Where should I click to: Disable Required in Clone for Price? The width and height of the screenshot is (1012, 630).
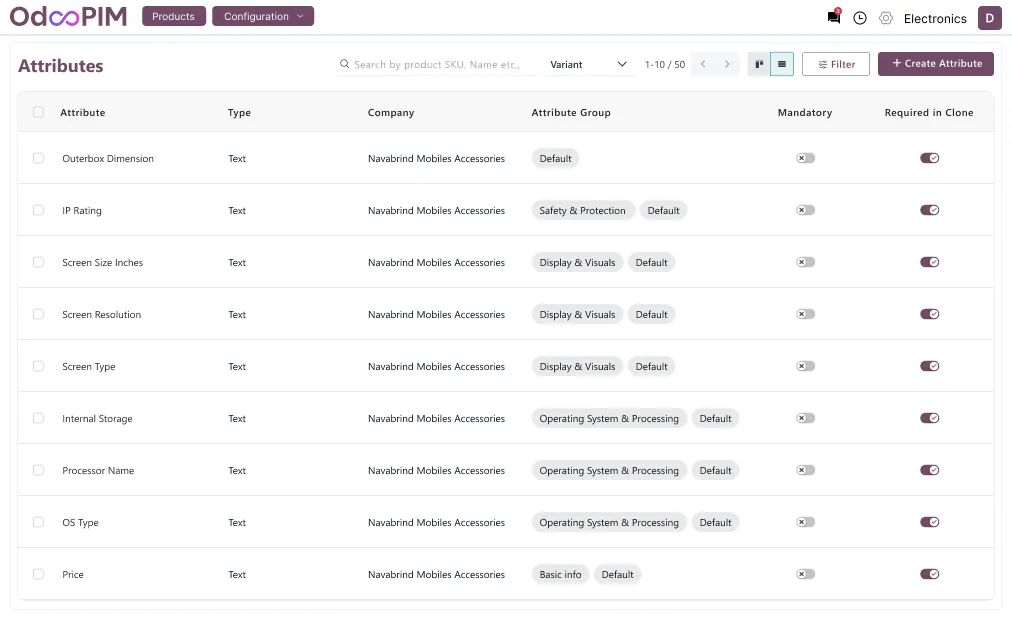click(x=930, y=574)
